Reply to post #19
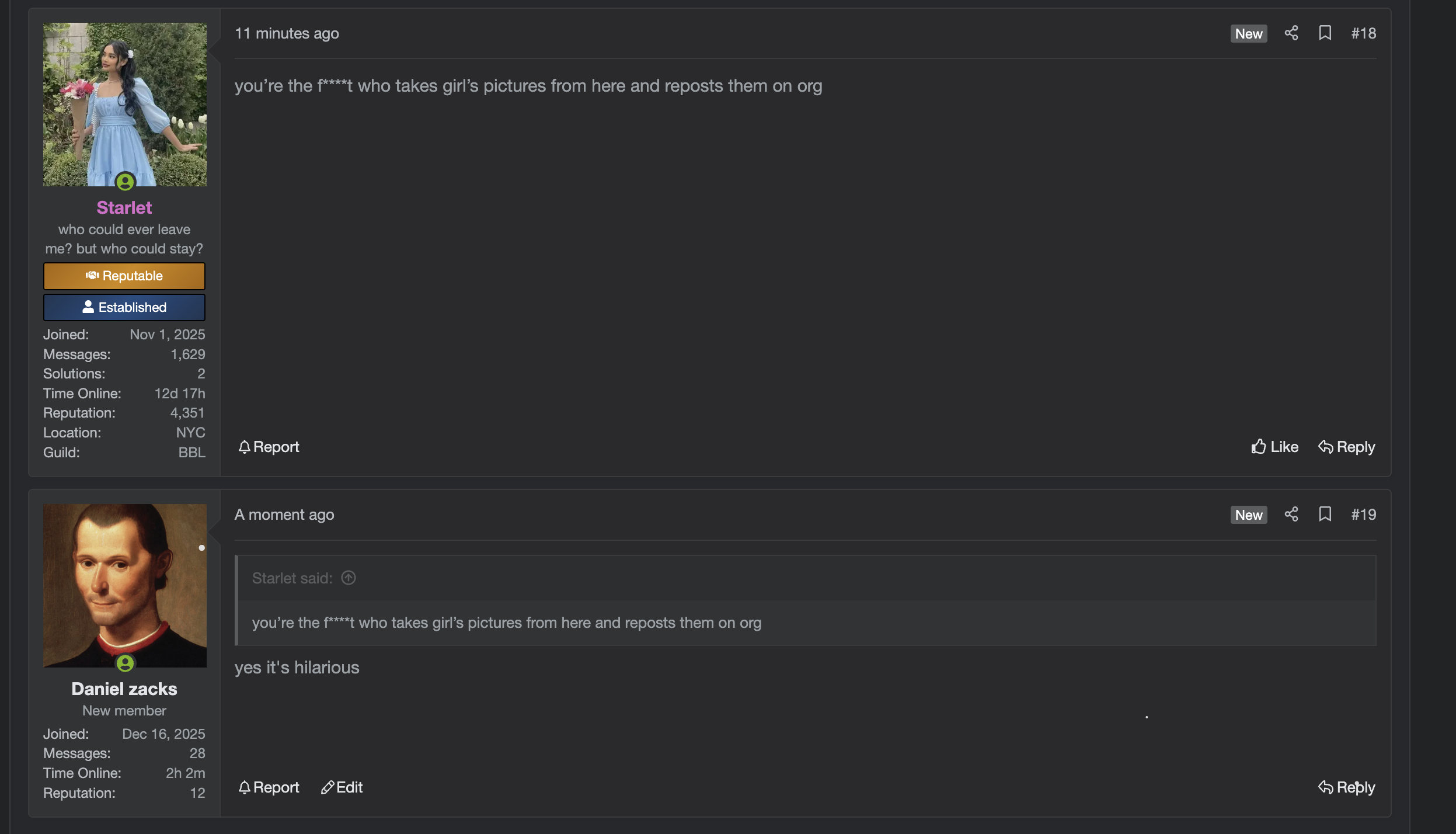Screen dimensions: 1456x834 (x=1346, y=787)
